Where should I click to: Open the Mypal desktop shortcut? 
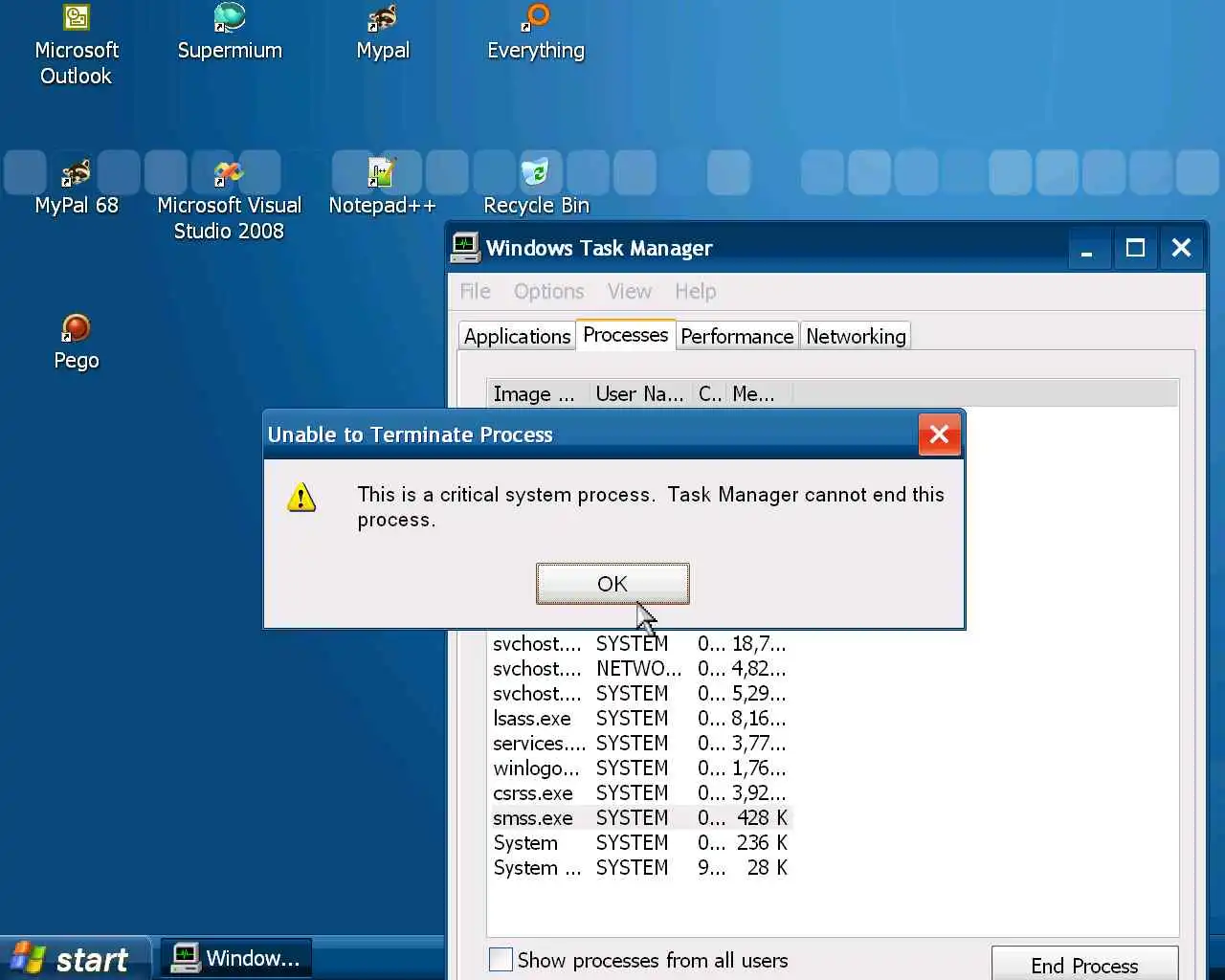click(x=383, y=33)
